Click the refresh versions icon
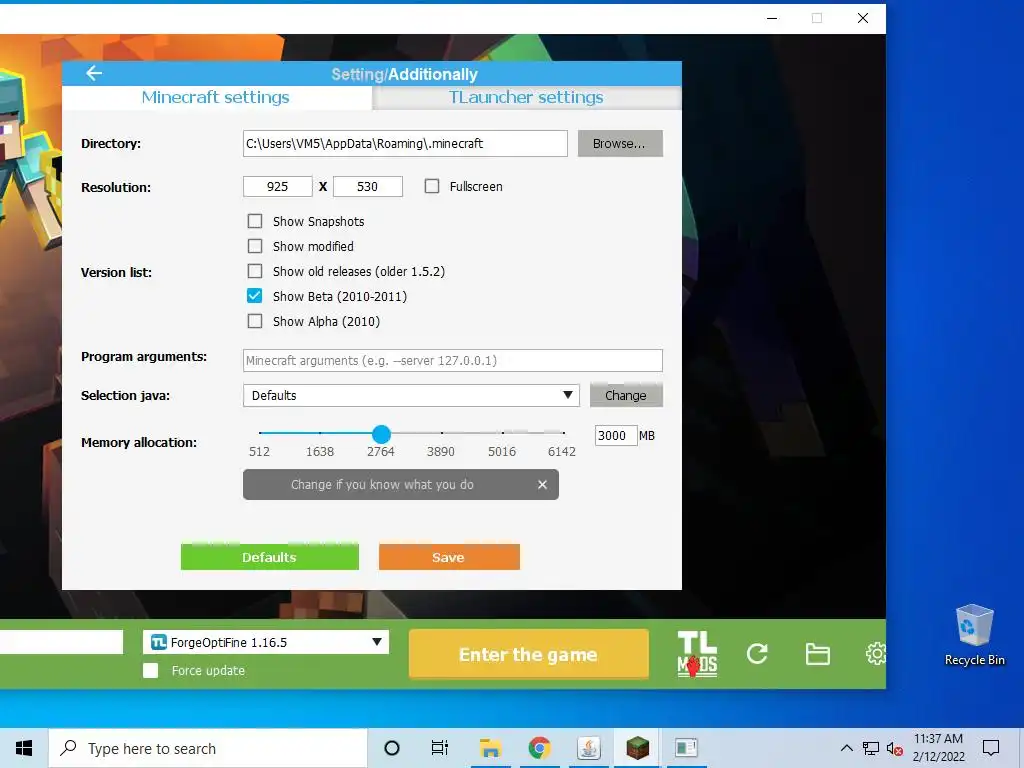1024x768 pixels. pos(757,654)
